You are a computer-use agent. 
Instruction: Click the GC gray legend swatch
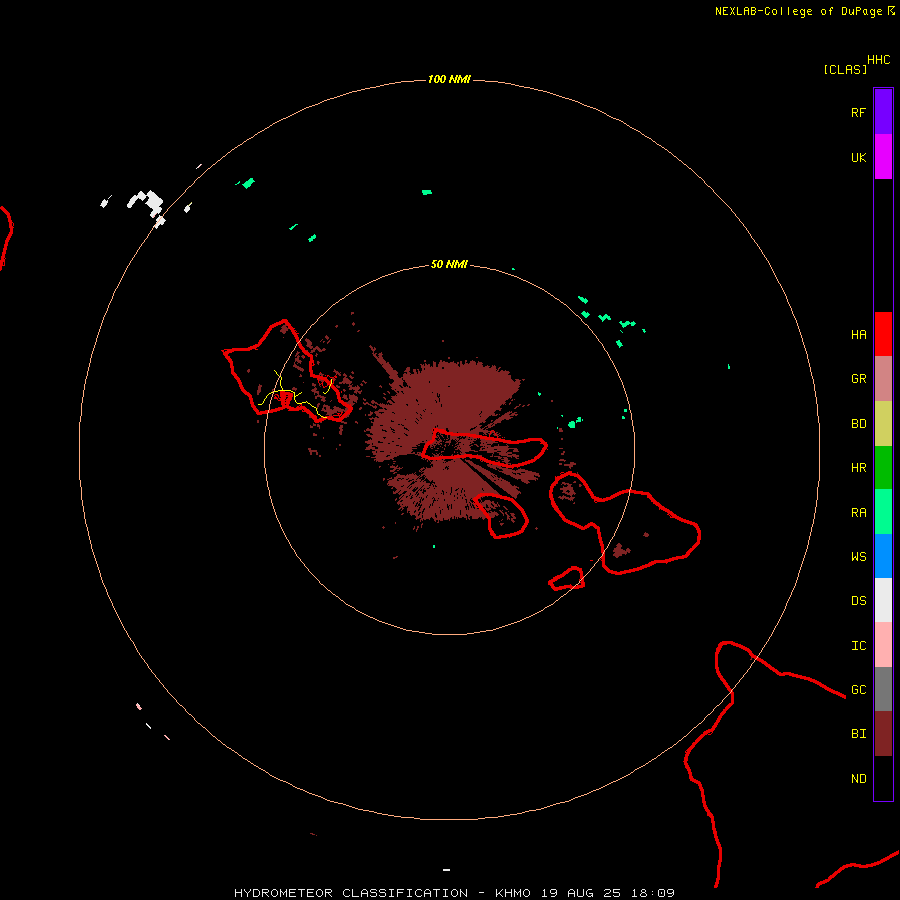pyautogui.click(x=883, y=689)
